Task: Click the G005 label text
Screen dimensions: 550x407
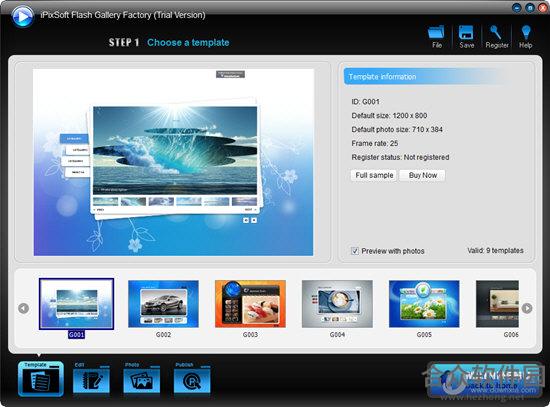Action: 424,335
